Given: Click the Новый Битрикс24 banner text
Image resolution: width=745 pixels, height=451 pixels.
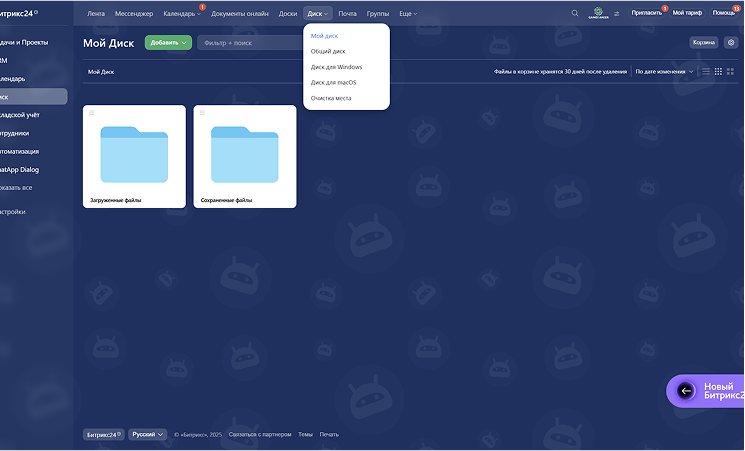Looking at the screenshot, I should coord(724,391).
